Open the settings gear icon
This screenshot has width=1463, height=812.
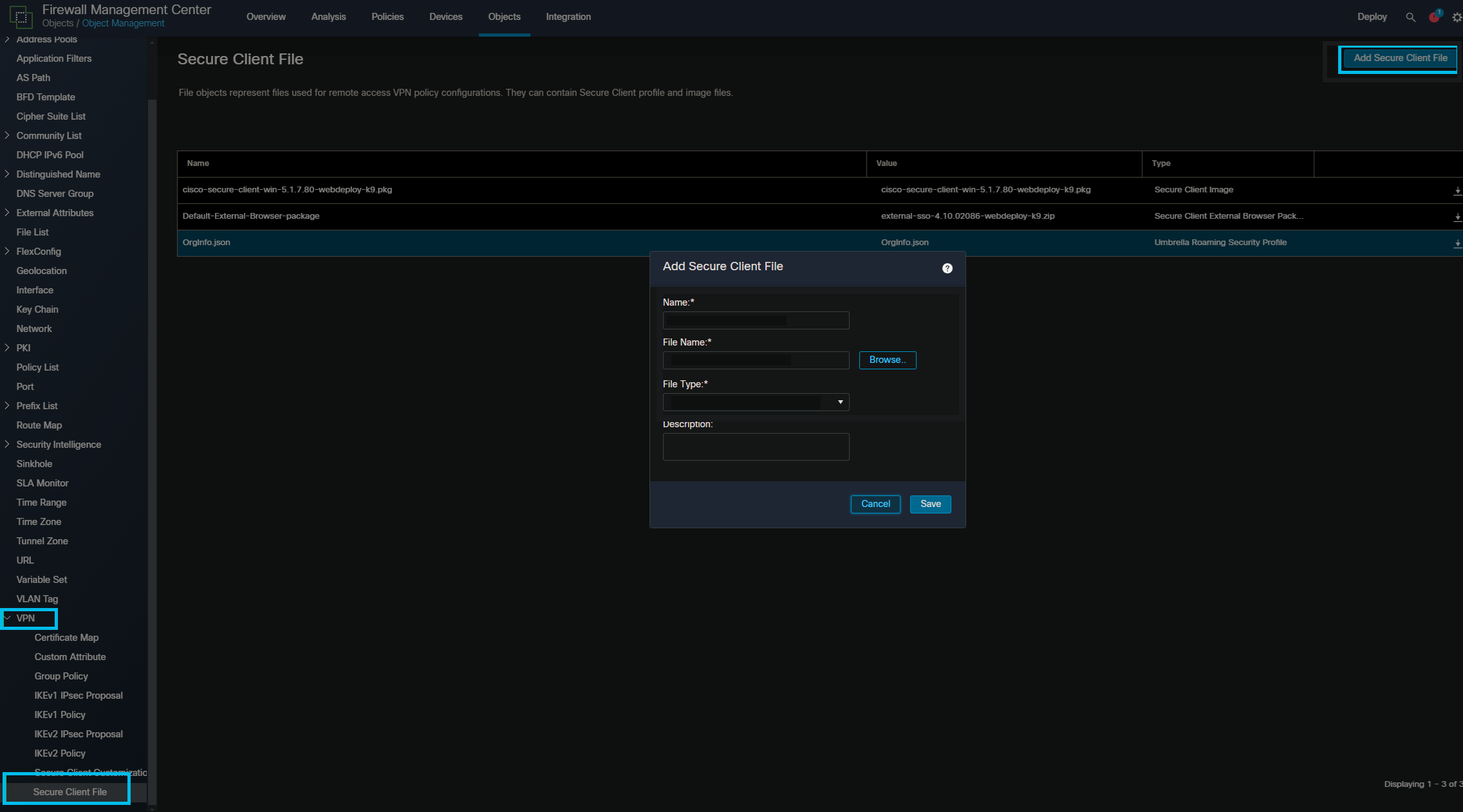1457,17
